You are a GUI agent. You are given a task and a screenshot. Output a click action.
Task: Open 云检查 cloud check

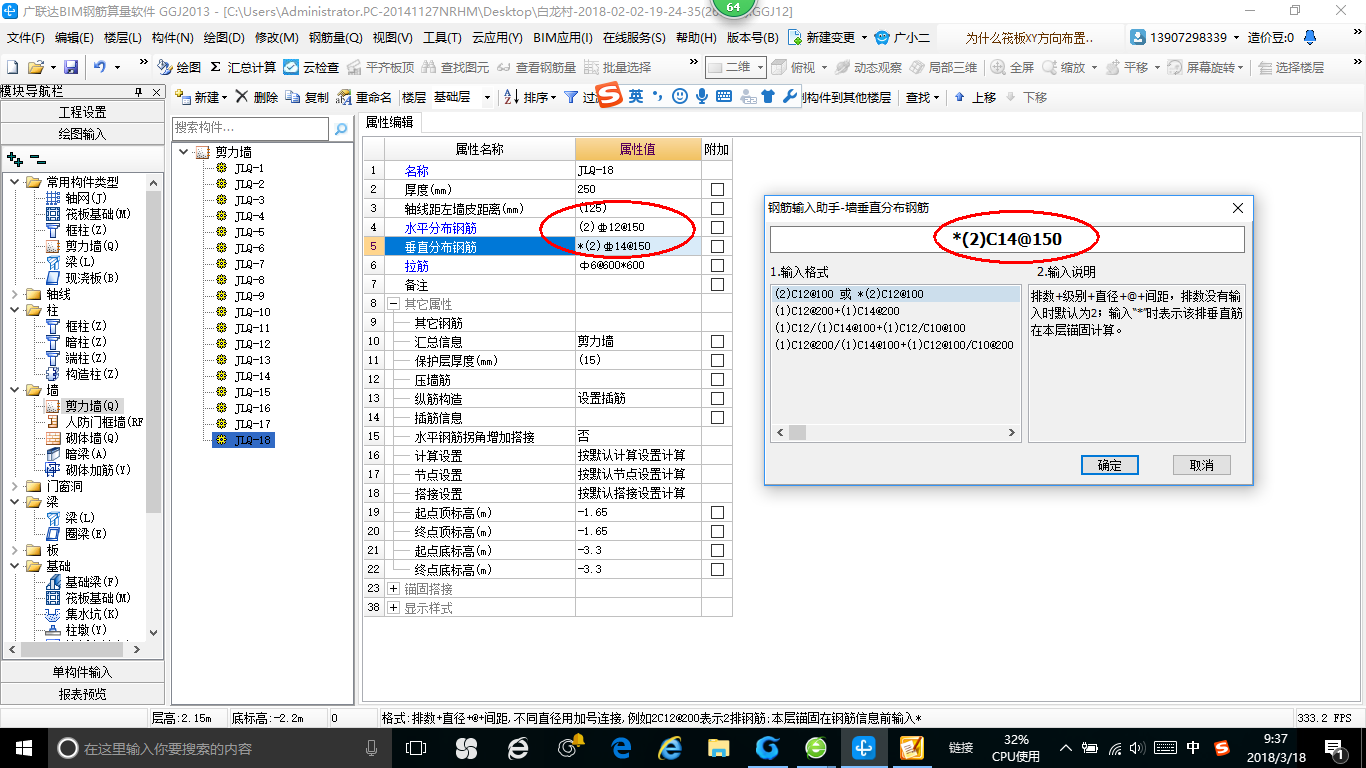(311, 67)
